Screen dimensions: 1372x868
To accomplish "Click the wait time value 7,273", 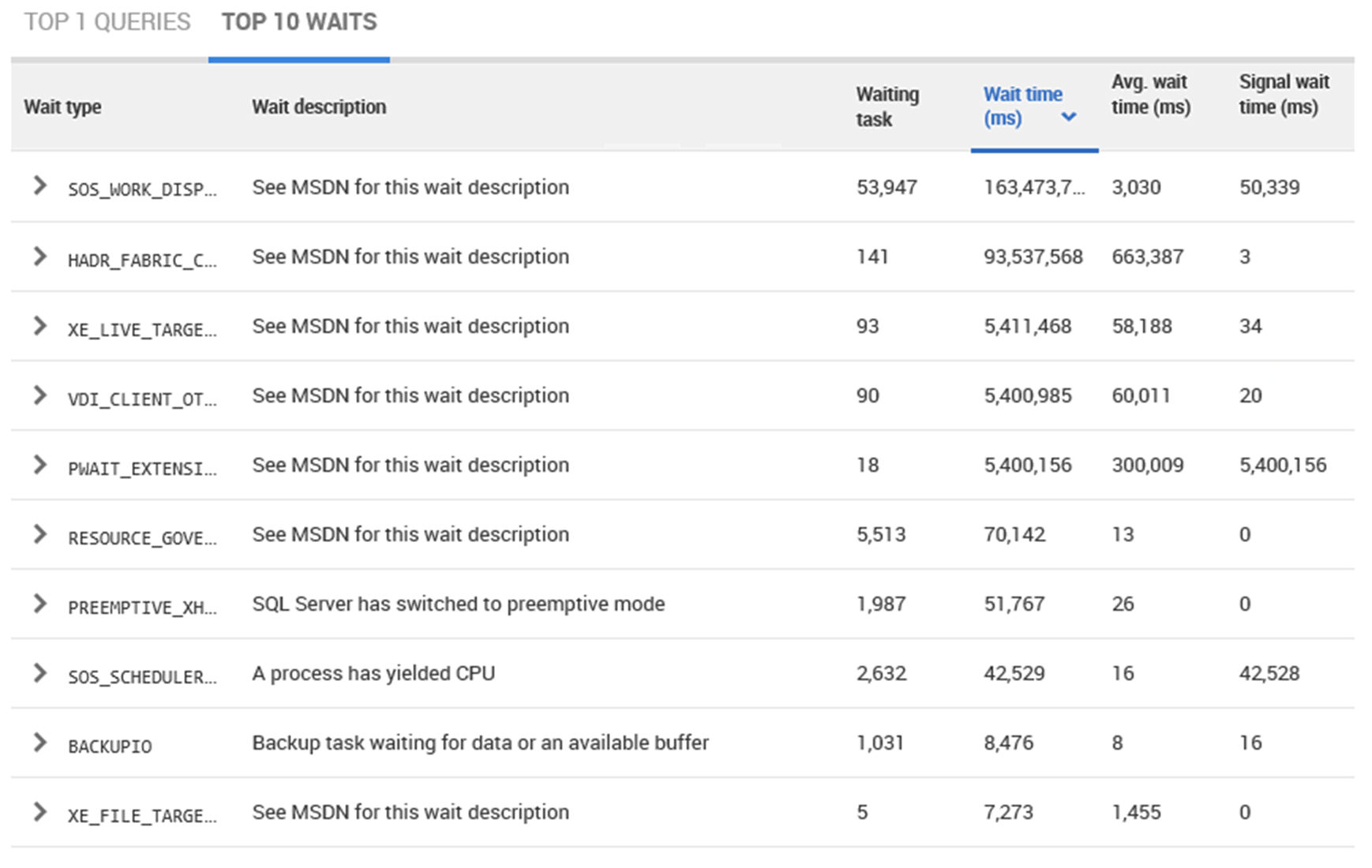I will point(1008,812).
